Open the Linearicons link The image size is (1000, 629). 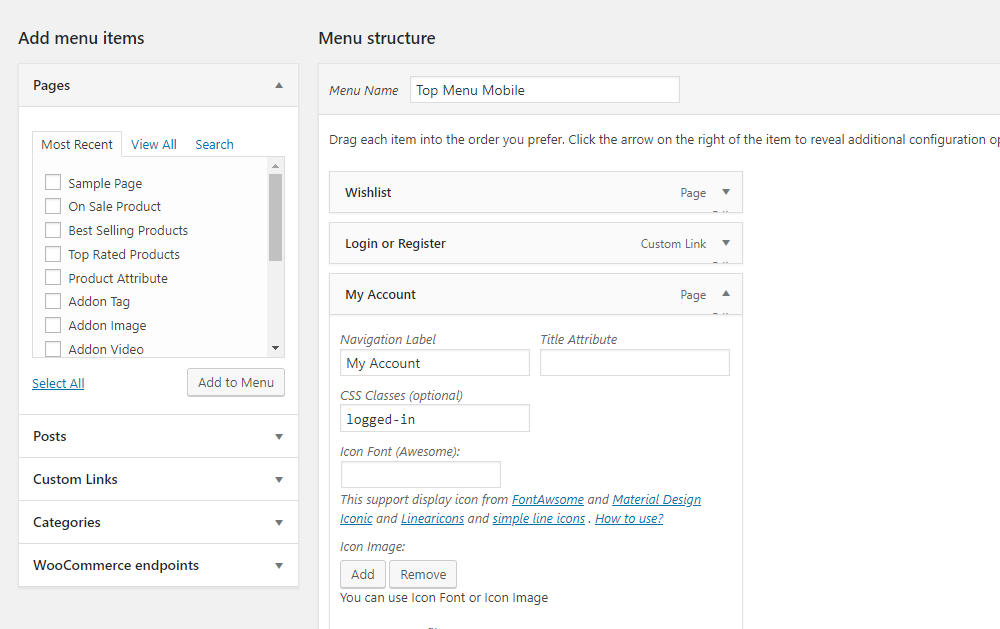coord(432,519)
